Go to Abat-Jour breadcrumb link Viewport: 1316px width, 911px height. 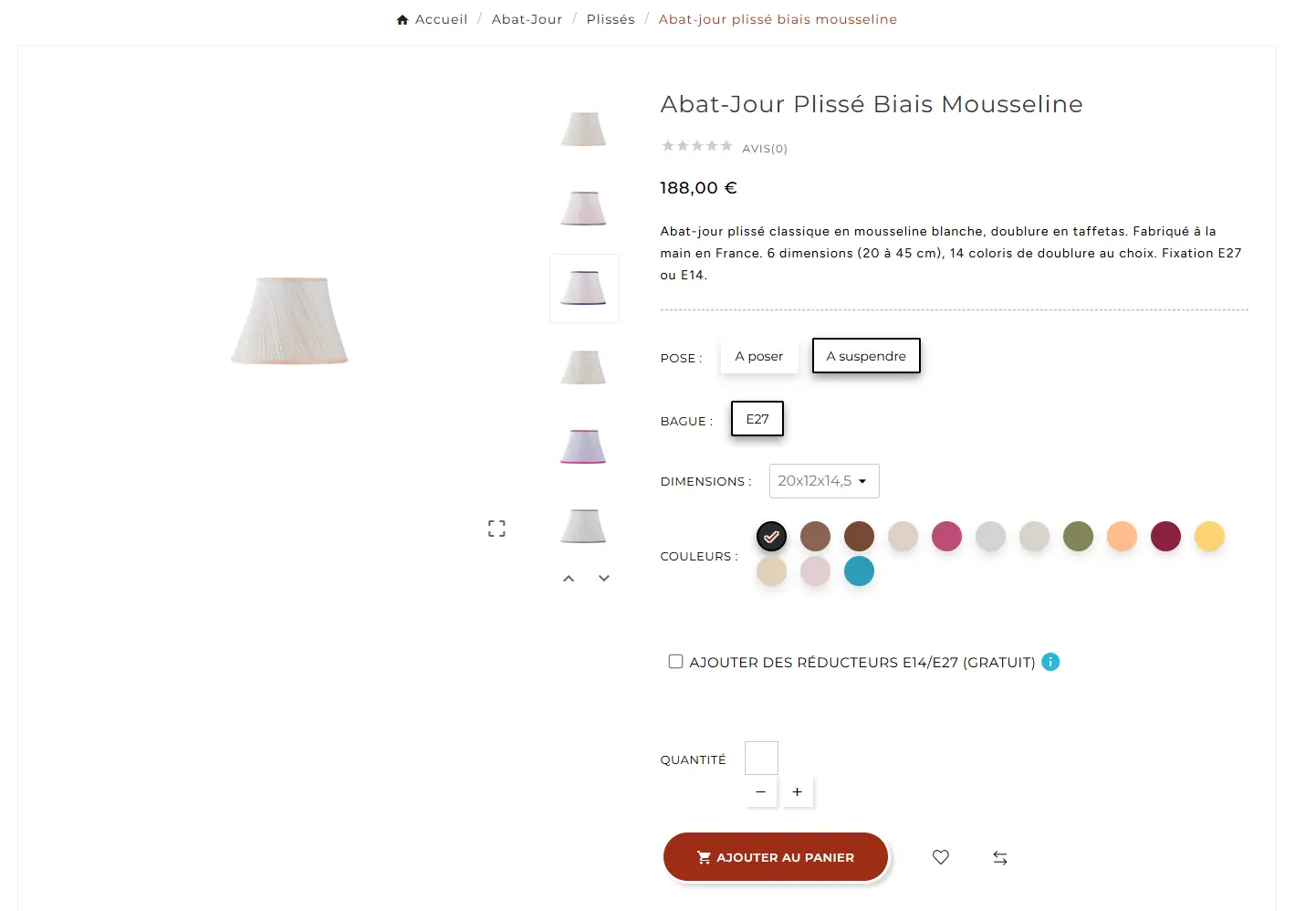[527, 19]
